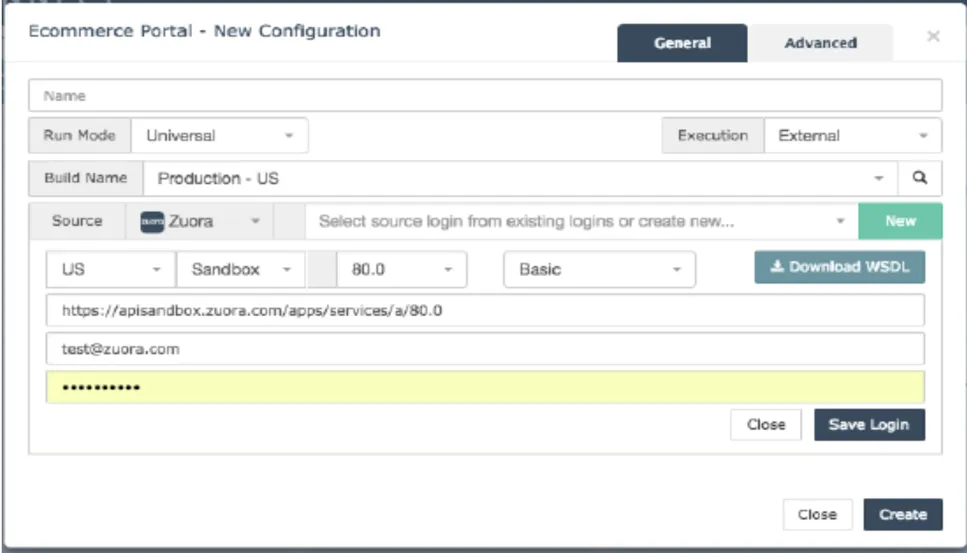Expand the Build Name Production - US dropdown
Image resolution: width=967 pixels, height=553 pixels.
tap(521, 178)
